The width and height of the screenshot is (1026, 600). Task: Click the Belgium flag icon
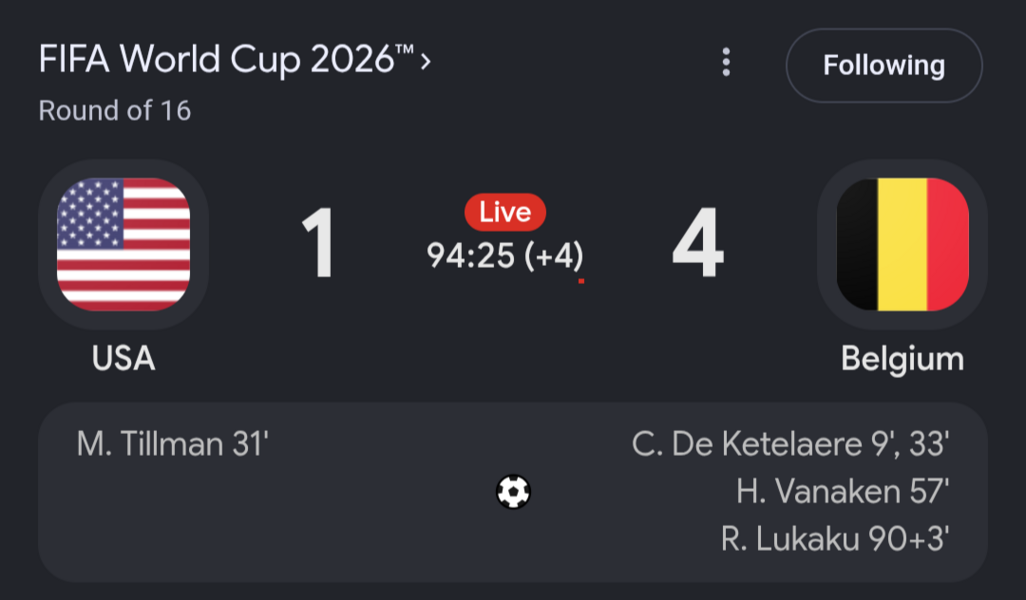pos(902,244)
